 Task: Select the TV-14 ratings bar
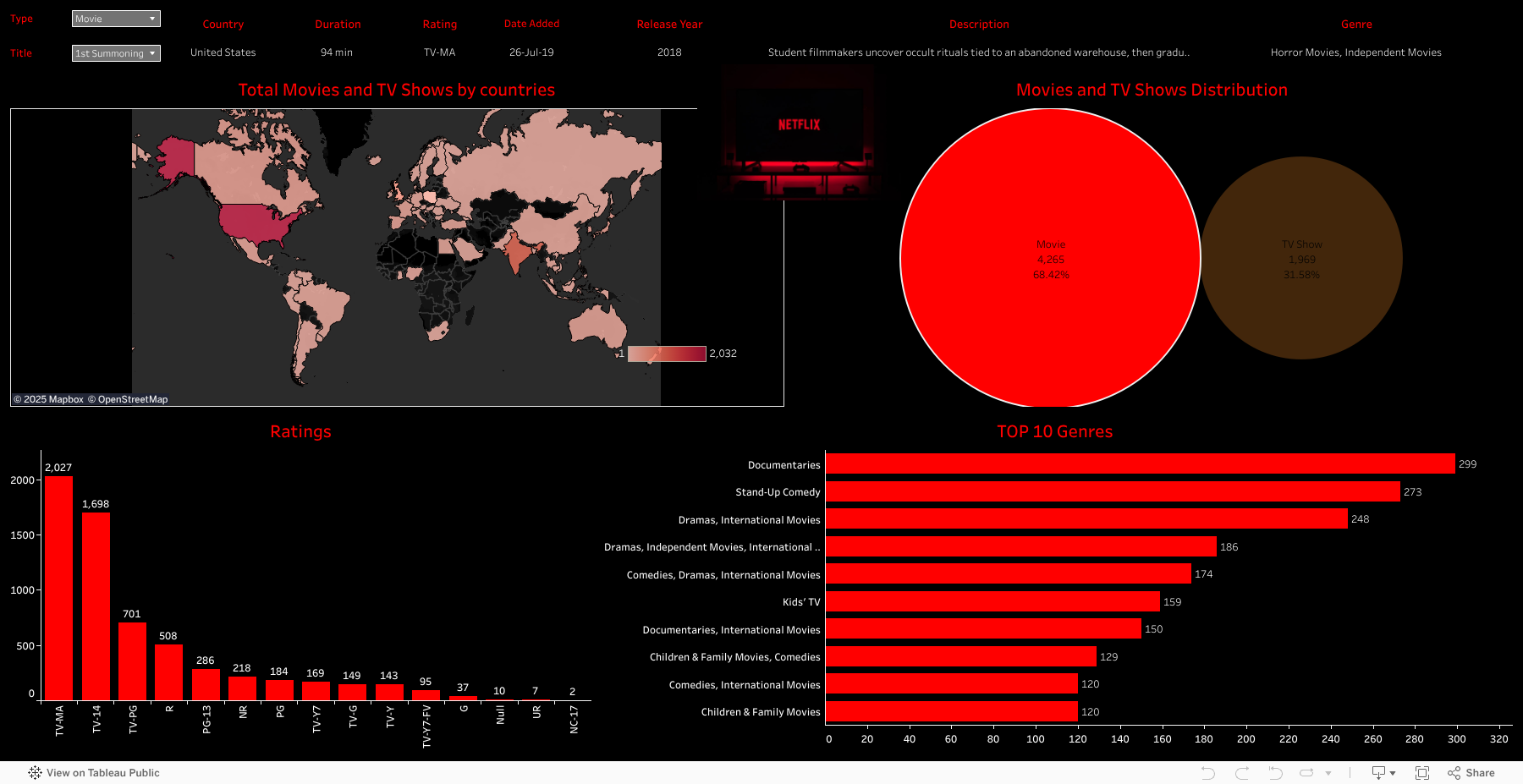click(96, 606)
